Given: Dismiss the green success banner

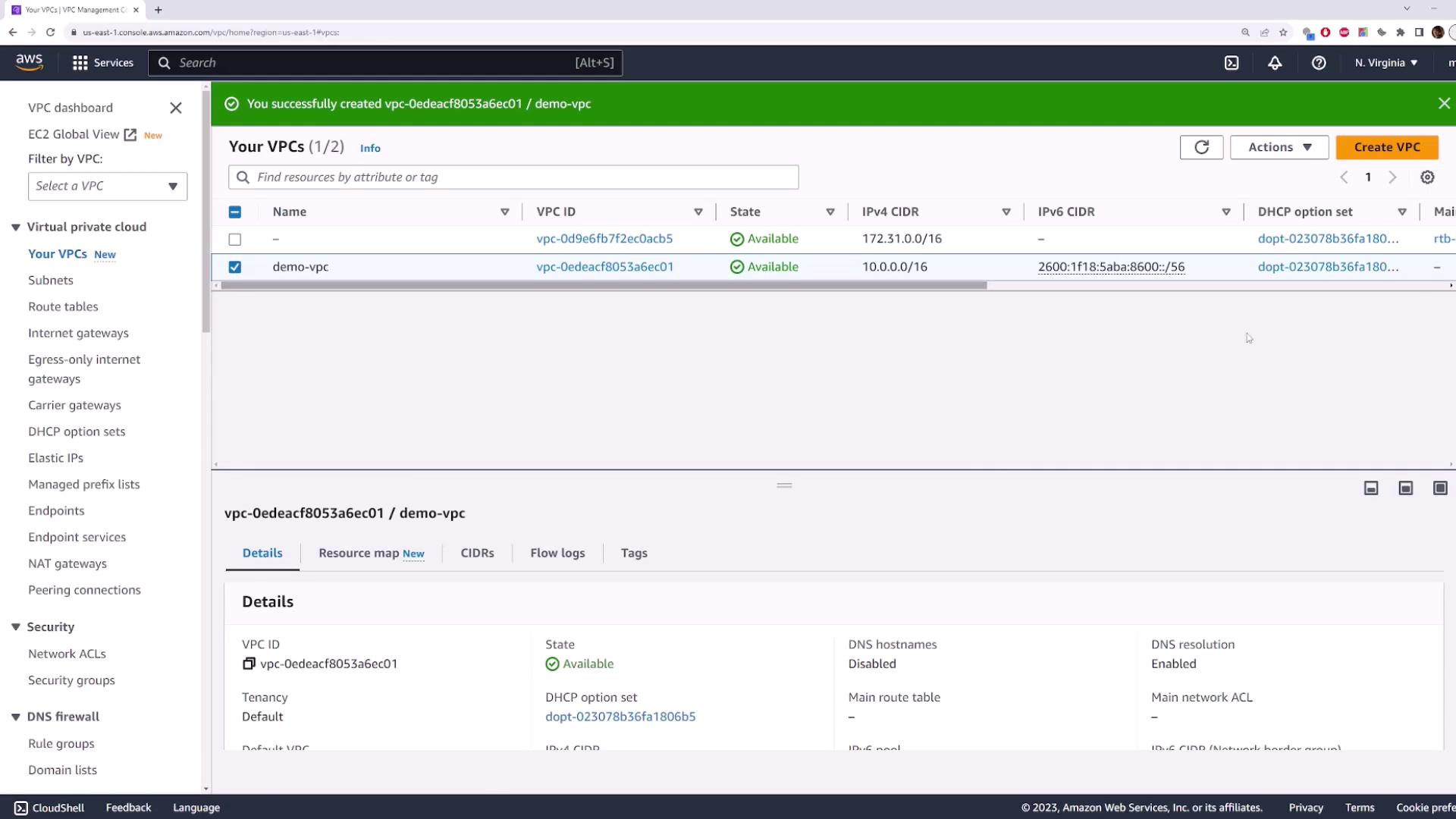Looking at the screenshot, I should click(x=1444, y=104).
